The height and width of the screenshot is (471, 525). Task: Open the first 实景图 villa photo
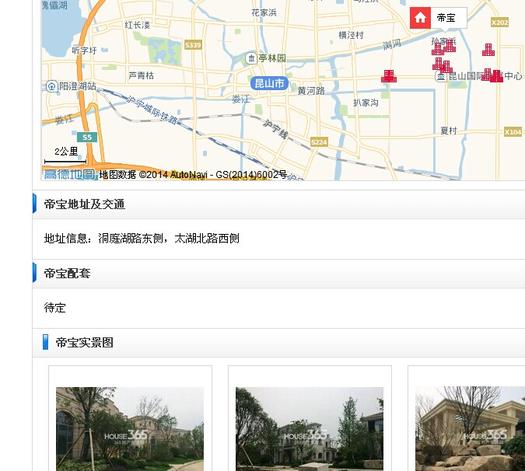coord(130,429)
